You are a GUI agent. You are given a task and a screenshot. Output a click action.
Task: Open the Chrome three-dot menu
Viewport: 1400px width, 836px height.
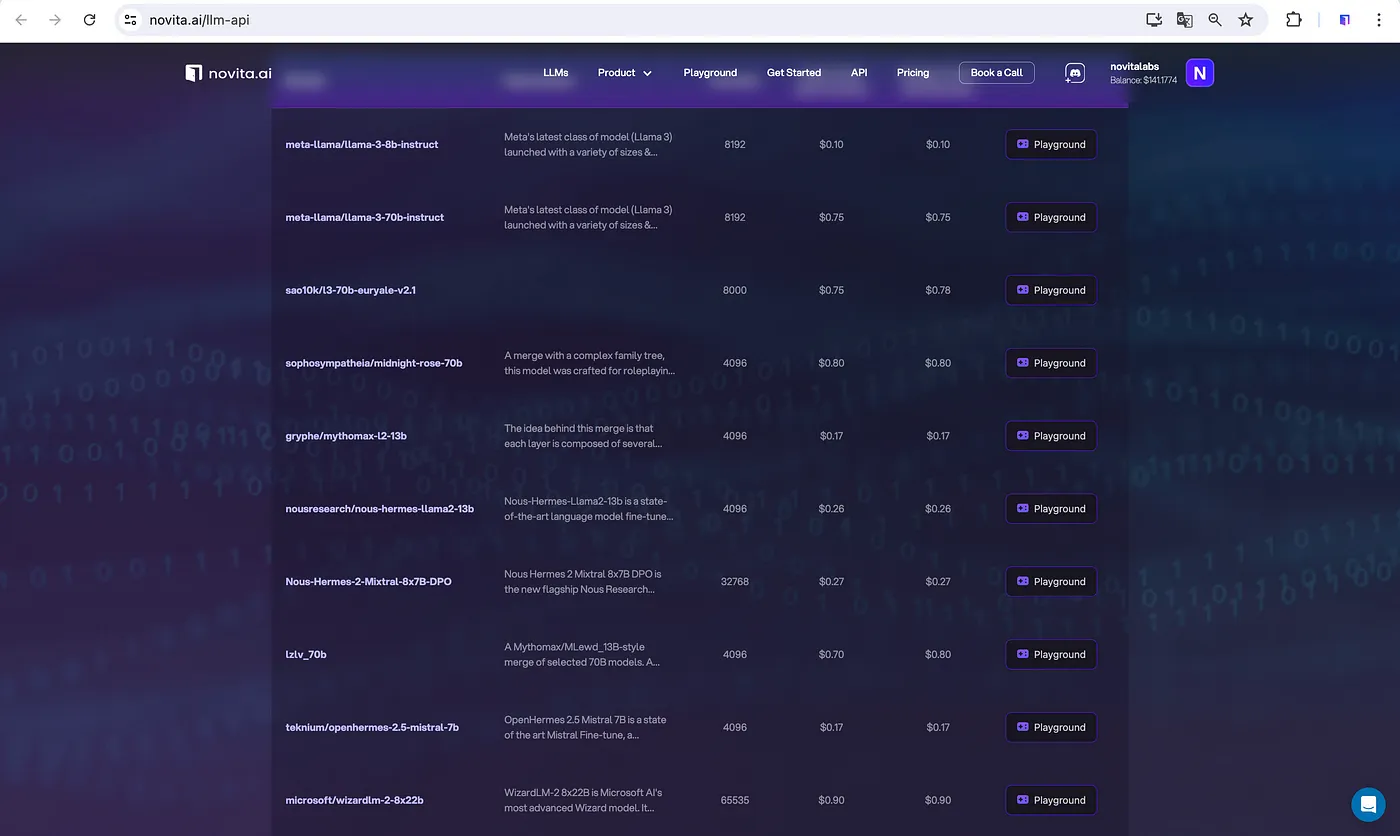1379,20
